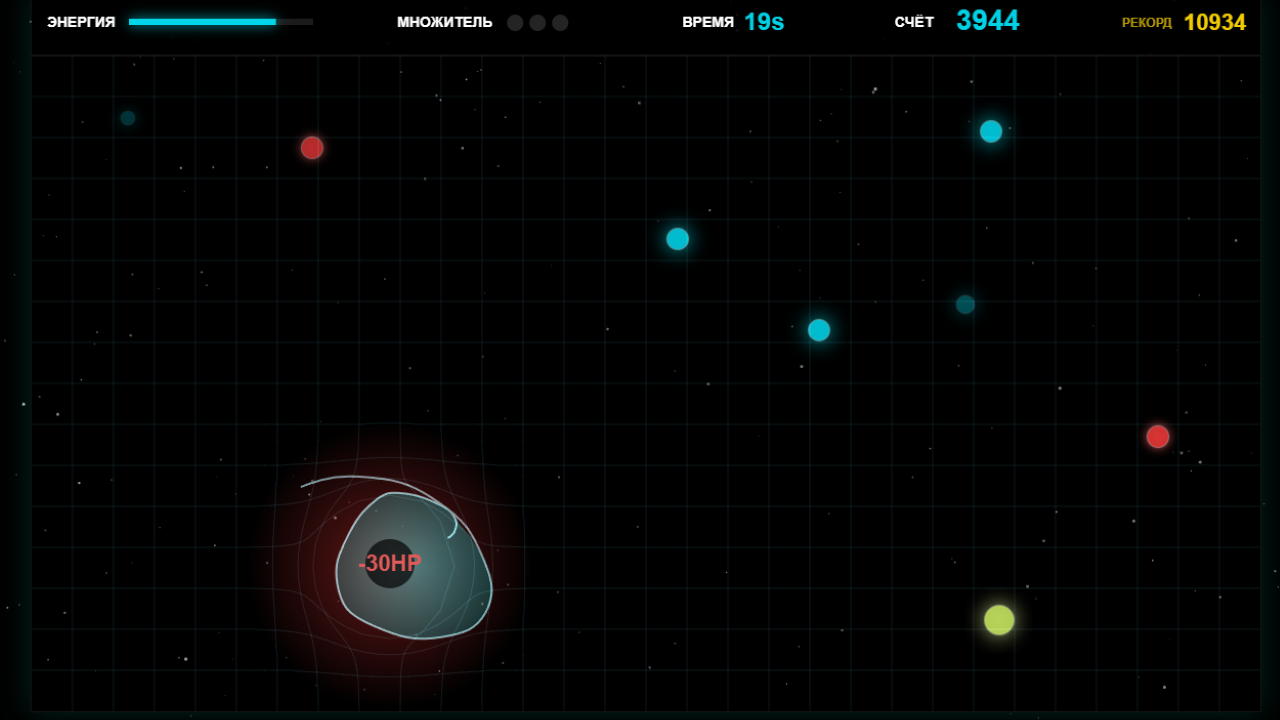Click the third multiplier dot
The image size is (1280, 720).
point(560,21)
